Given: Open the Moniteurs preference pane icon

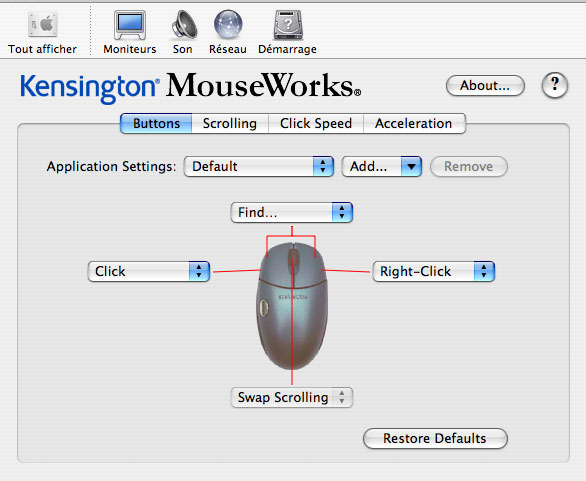Looking at the screenshot, I should point(130,33).
